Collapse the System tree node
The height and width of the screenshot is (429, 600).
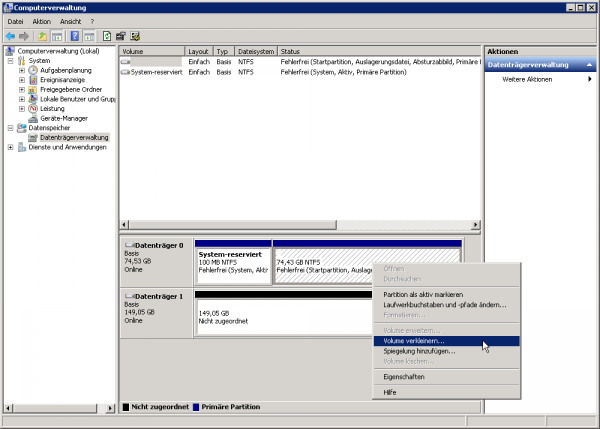point(10,60)
